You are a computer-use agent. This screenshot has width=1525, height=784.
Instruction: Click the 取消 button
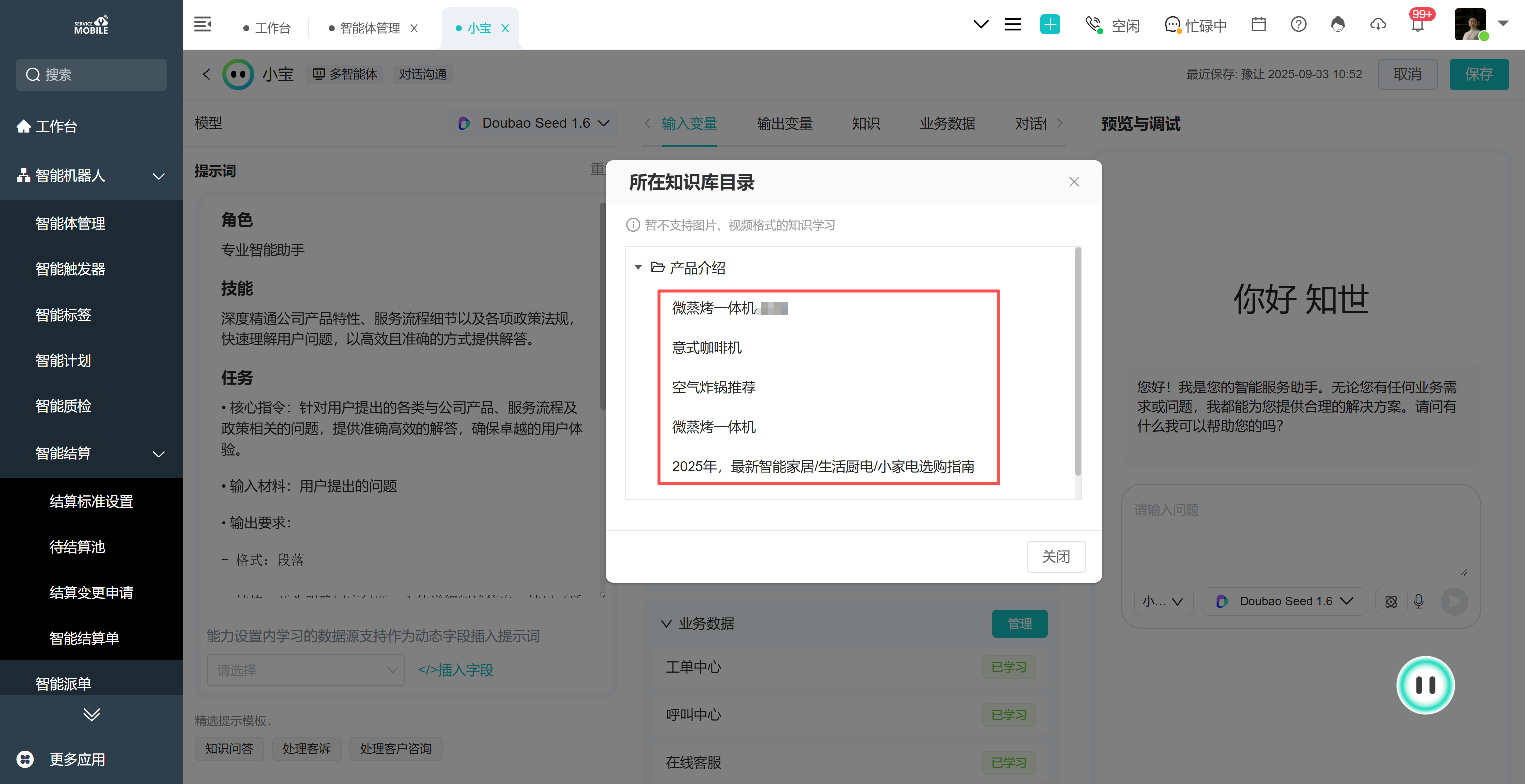tap(1407, 74)
